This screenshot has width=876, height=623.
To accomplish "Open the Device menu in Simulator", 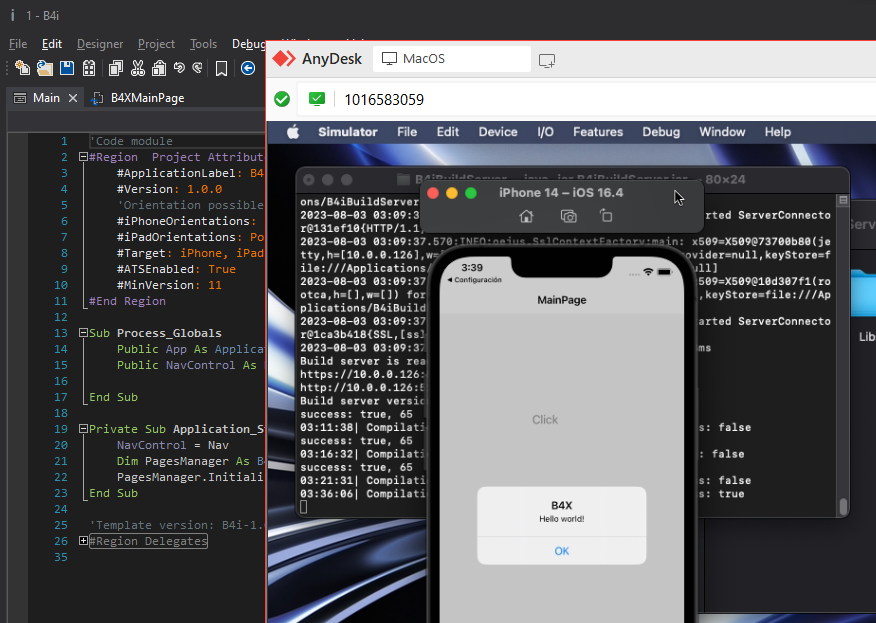I will pyautogui.click(x=498, y=132).
